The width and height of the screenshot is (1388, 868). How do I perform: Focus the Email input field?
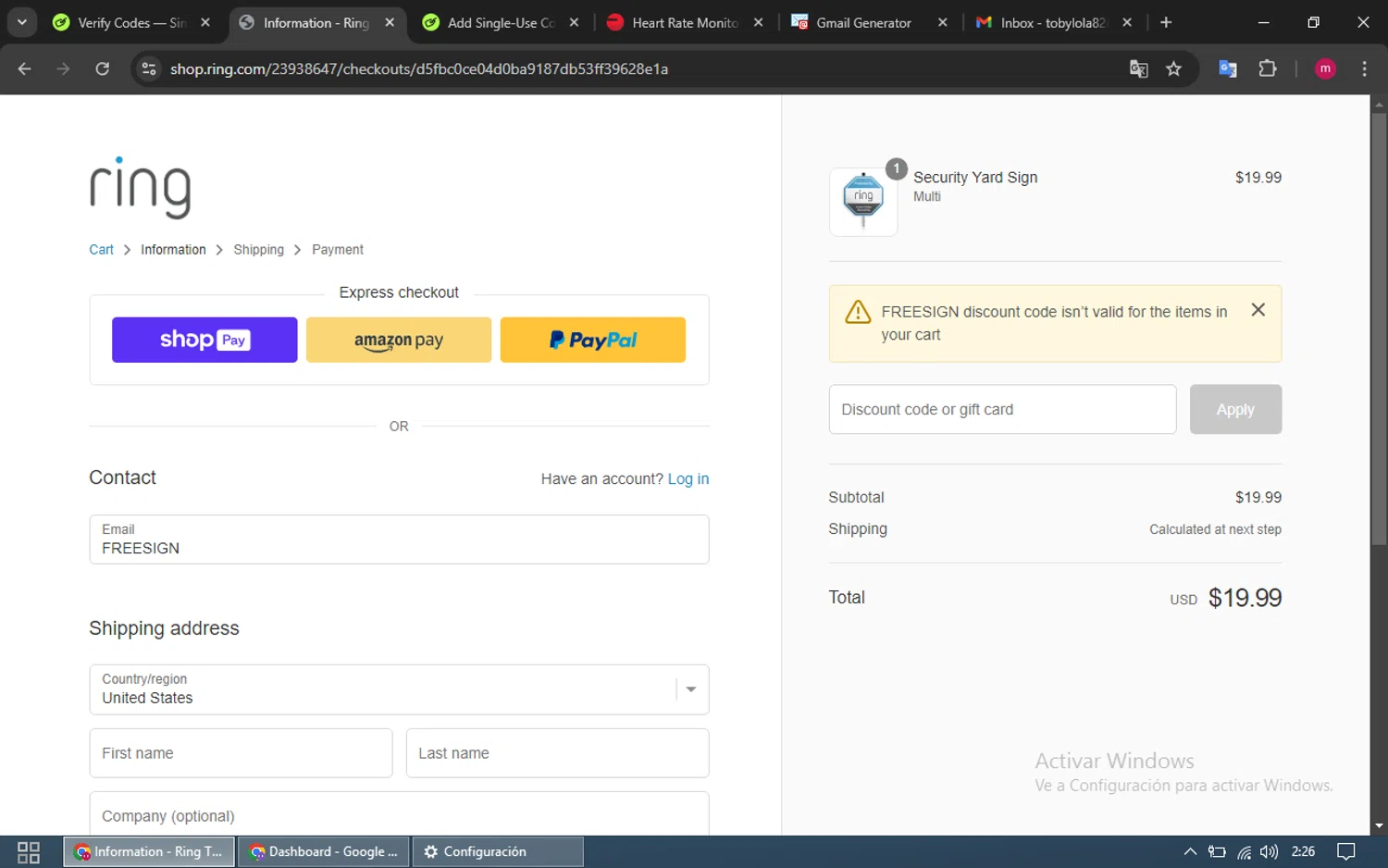(x=399, y=539)
